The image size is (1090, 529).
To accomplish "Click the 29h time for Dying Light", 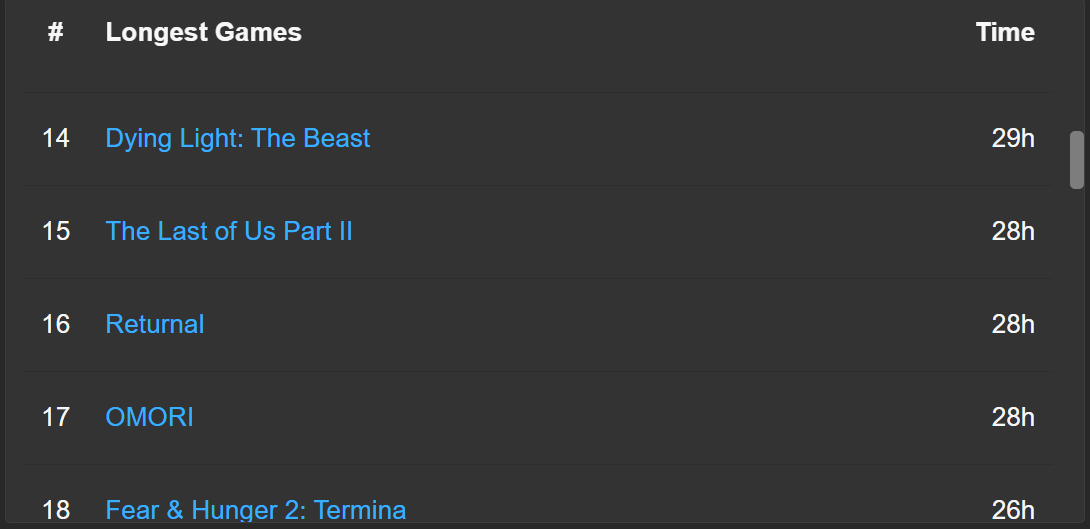I will tap(1012, 138).
